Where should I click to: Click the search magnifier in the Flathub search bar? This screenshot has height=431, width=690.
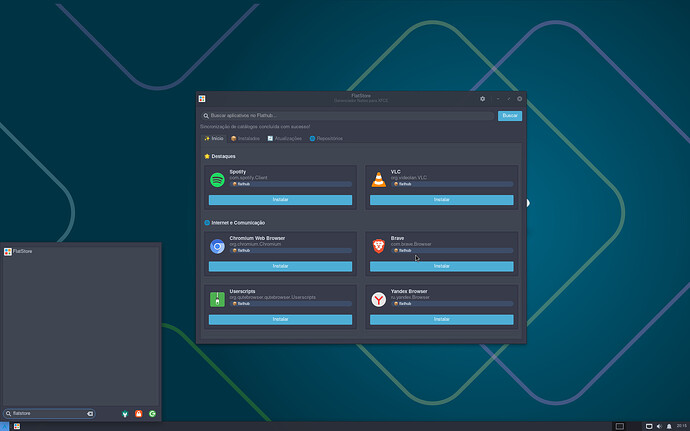206,116
